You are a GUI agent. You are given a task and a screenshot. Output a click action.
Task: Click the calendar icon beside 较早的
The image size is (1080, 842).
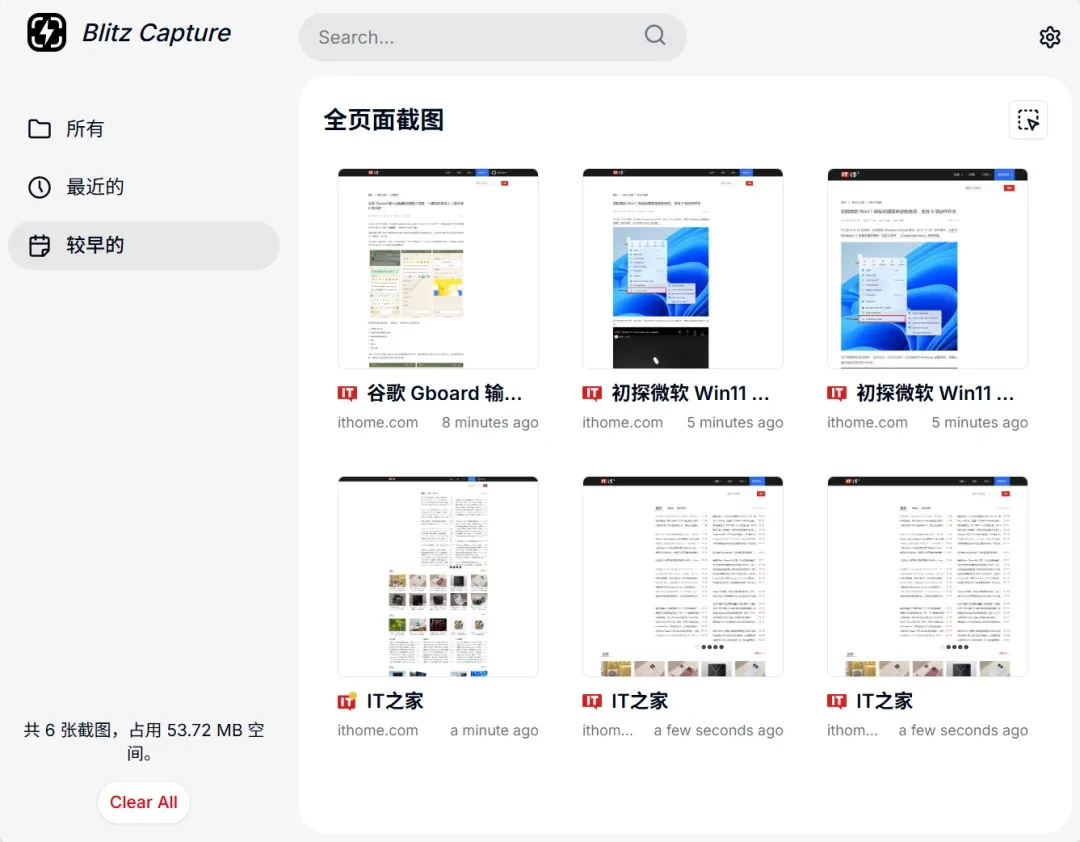coord(39,245)
